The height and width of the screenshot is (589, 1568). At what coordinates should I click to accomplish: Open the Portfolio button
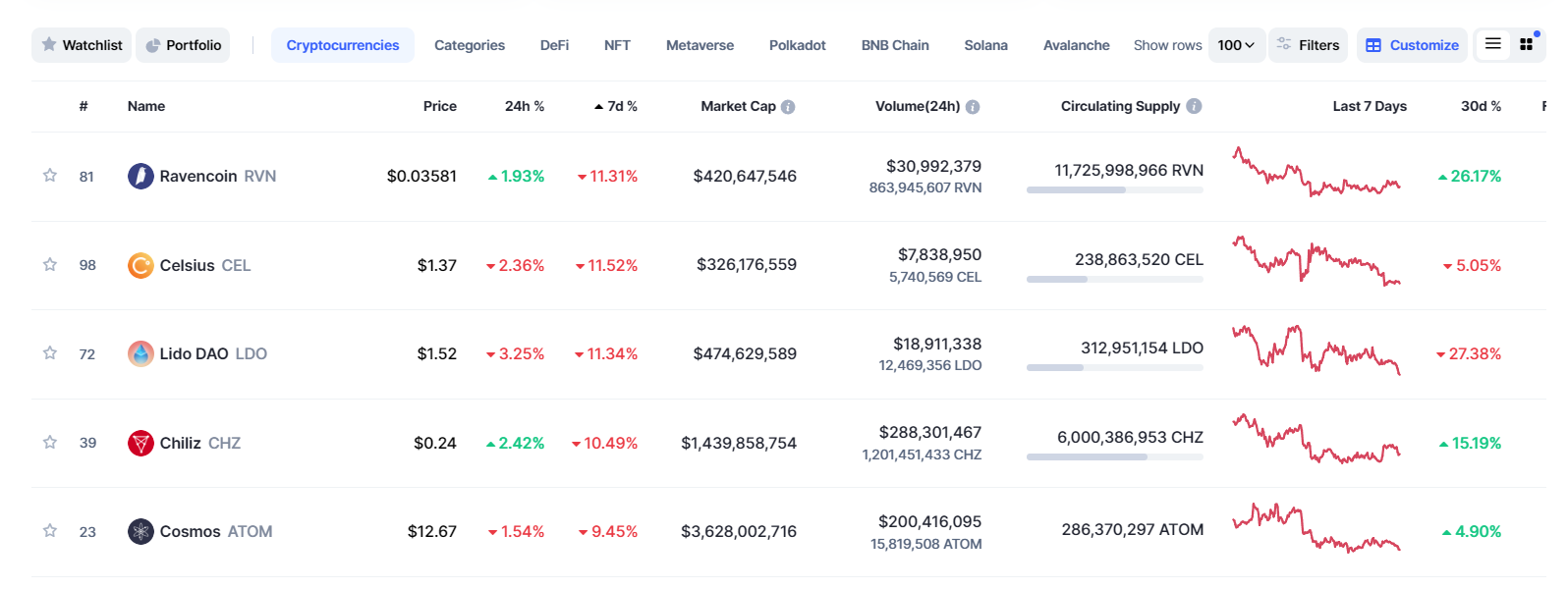pyautogui.click(x=183, y=45)
